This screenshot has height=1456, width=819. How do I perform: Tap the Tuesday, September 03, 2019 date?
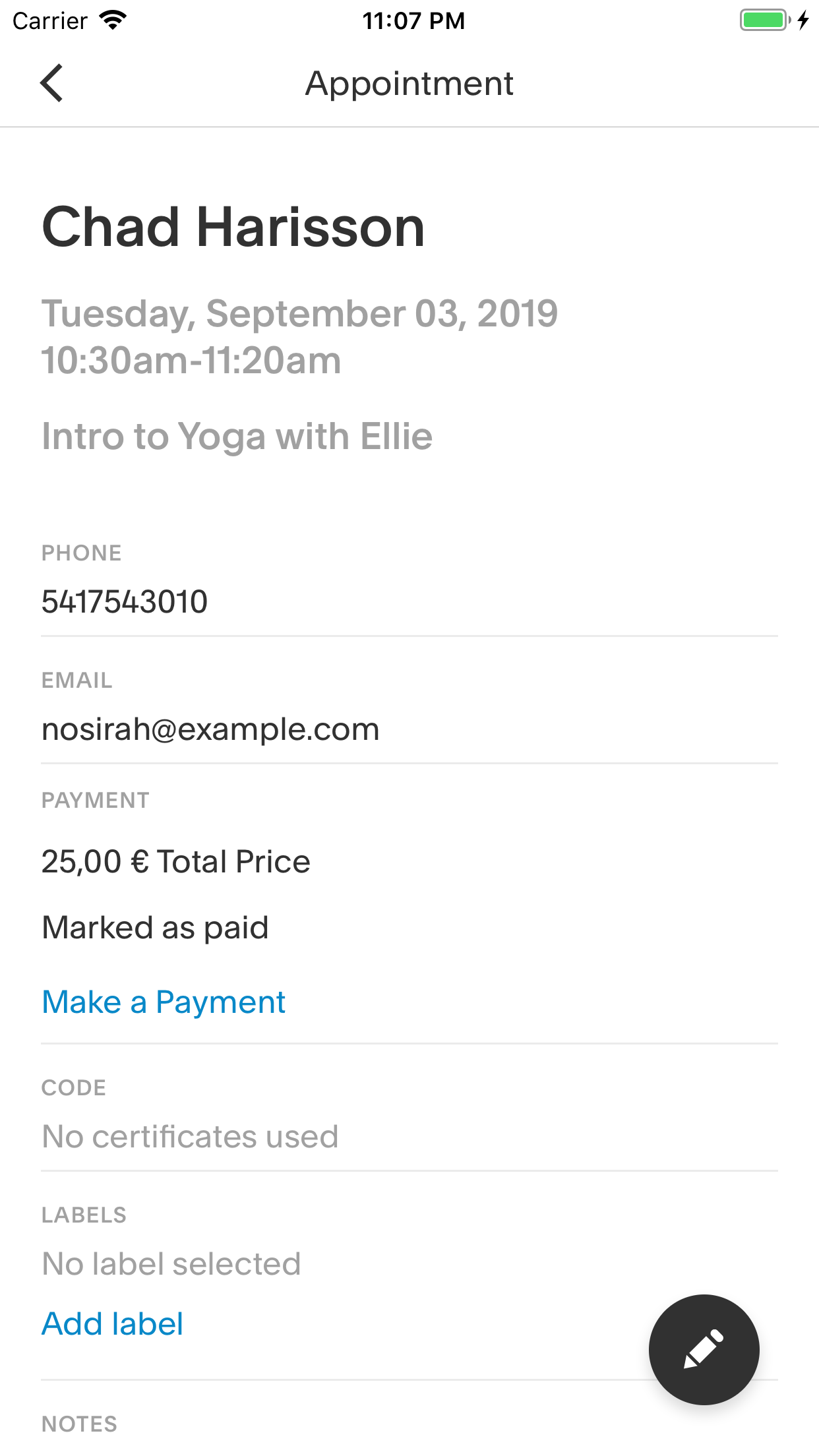tap(299, 313)
